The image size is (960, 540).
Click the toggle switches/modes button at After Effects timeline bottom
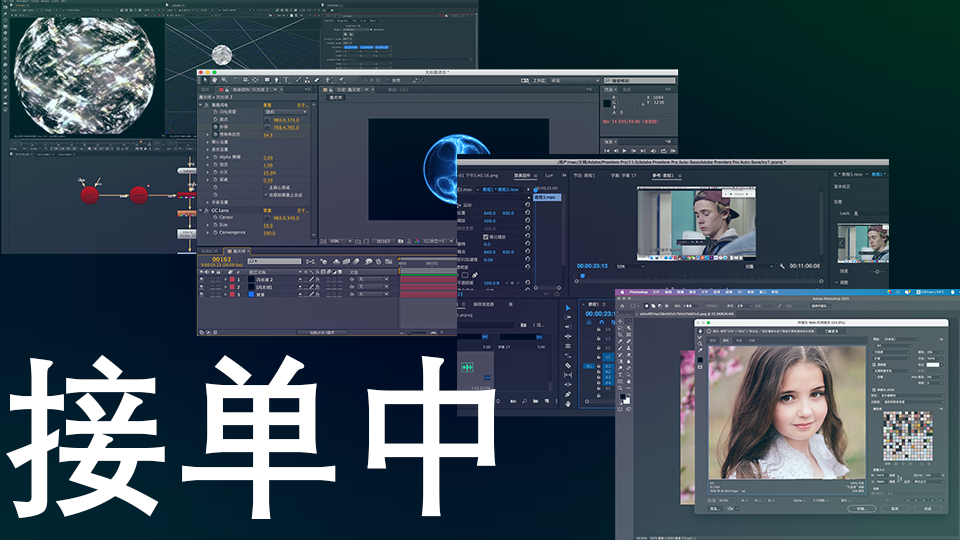pyautogui.click(x=322, y=332)
